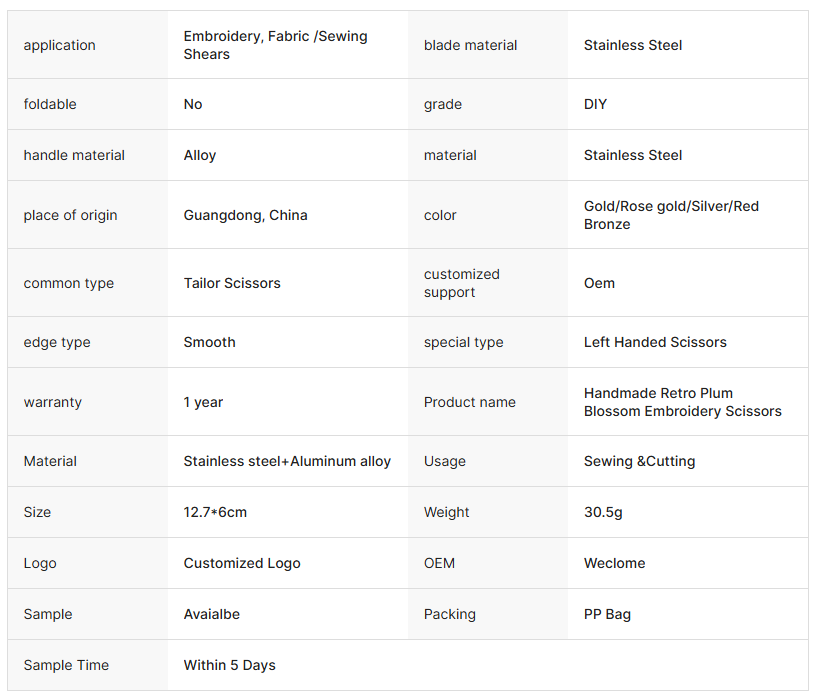The height and width of the screenshot is (699, 821).
Task: Select the 'Smooth' edge type value
Action: (209, 342)
